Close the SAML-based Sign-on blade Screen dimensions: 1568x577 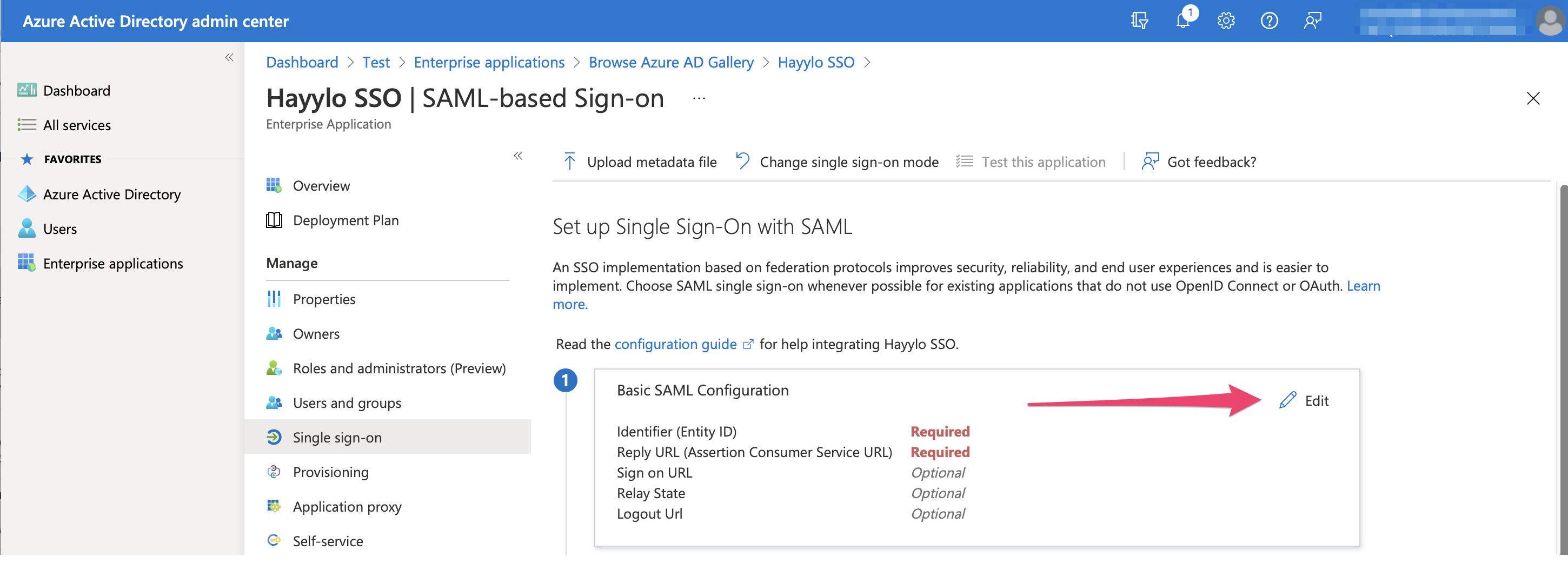click(x=1533, y=98)
